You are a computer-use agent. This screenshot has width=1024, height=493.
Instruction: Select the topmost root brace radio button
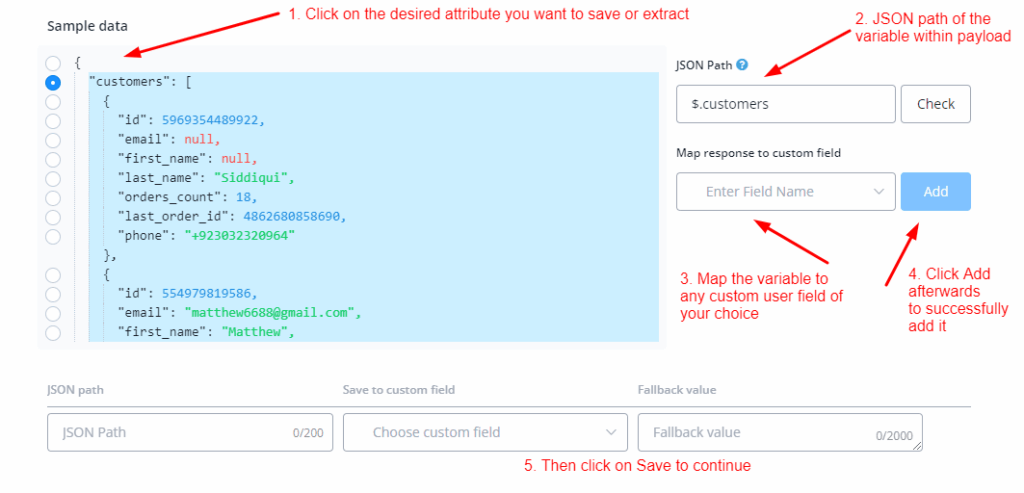click(x=53, y=63)
